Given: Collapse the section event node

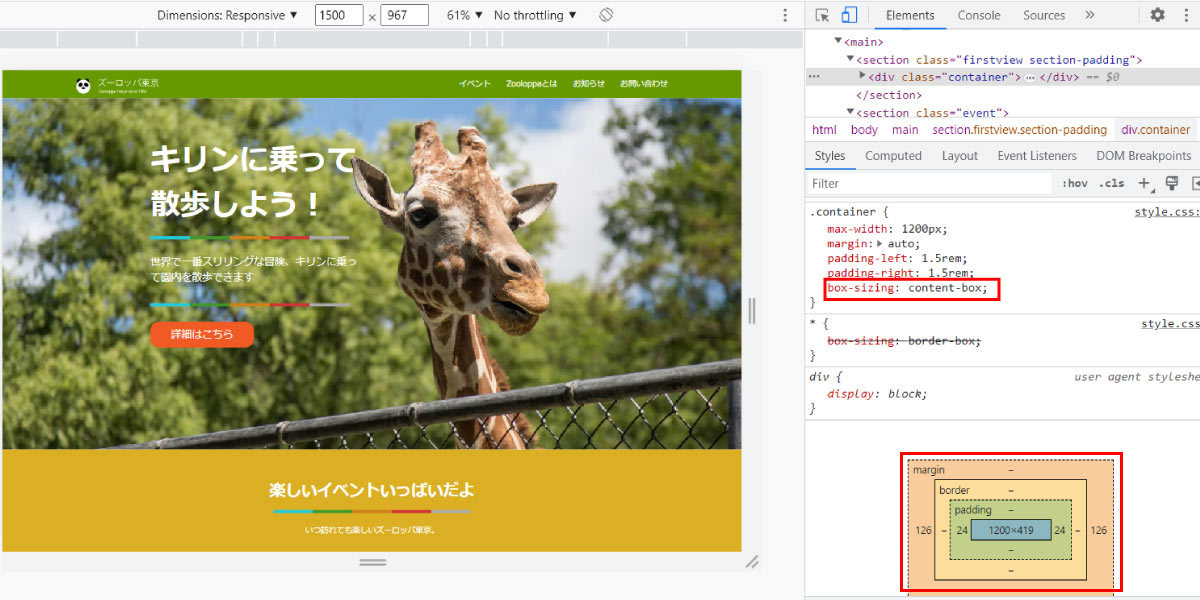Looking at the screenshot, I should 850,113.
